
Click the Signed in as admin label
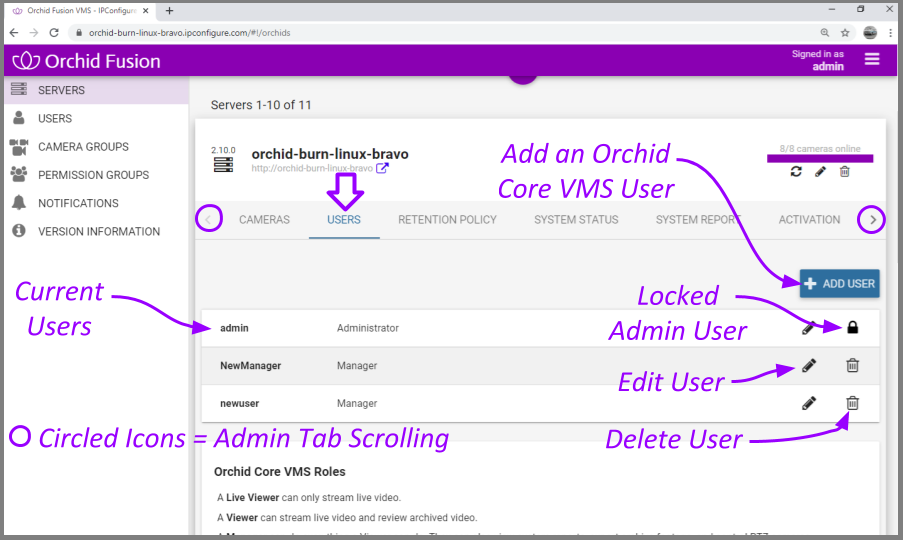(818, 60)
